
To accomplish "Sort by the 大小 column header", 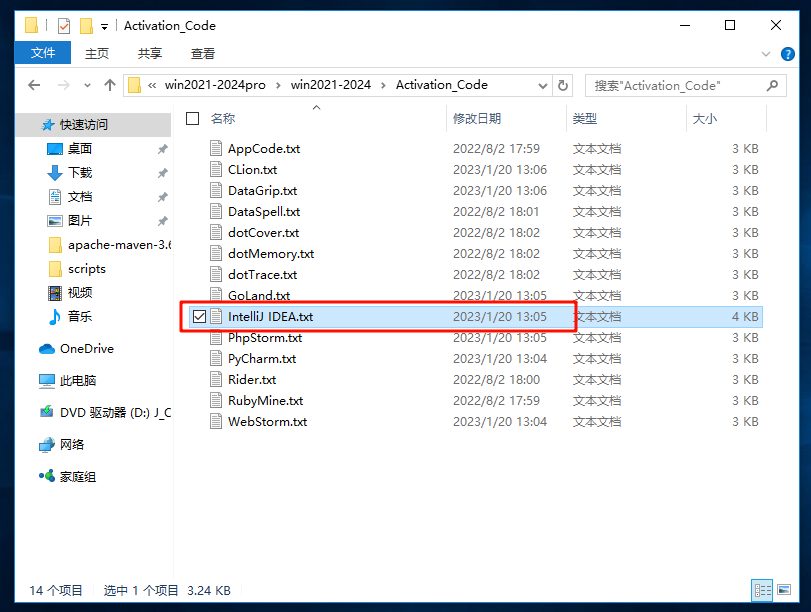I will [x=704, y=118].
